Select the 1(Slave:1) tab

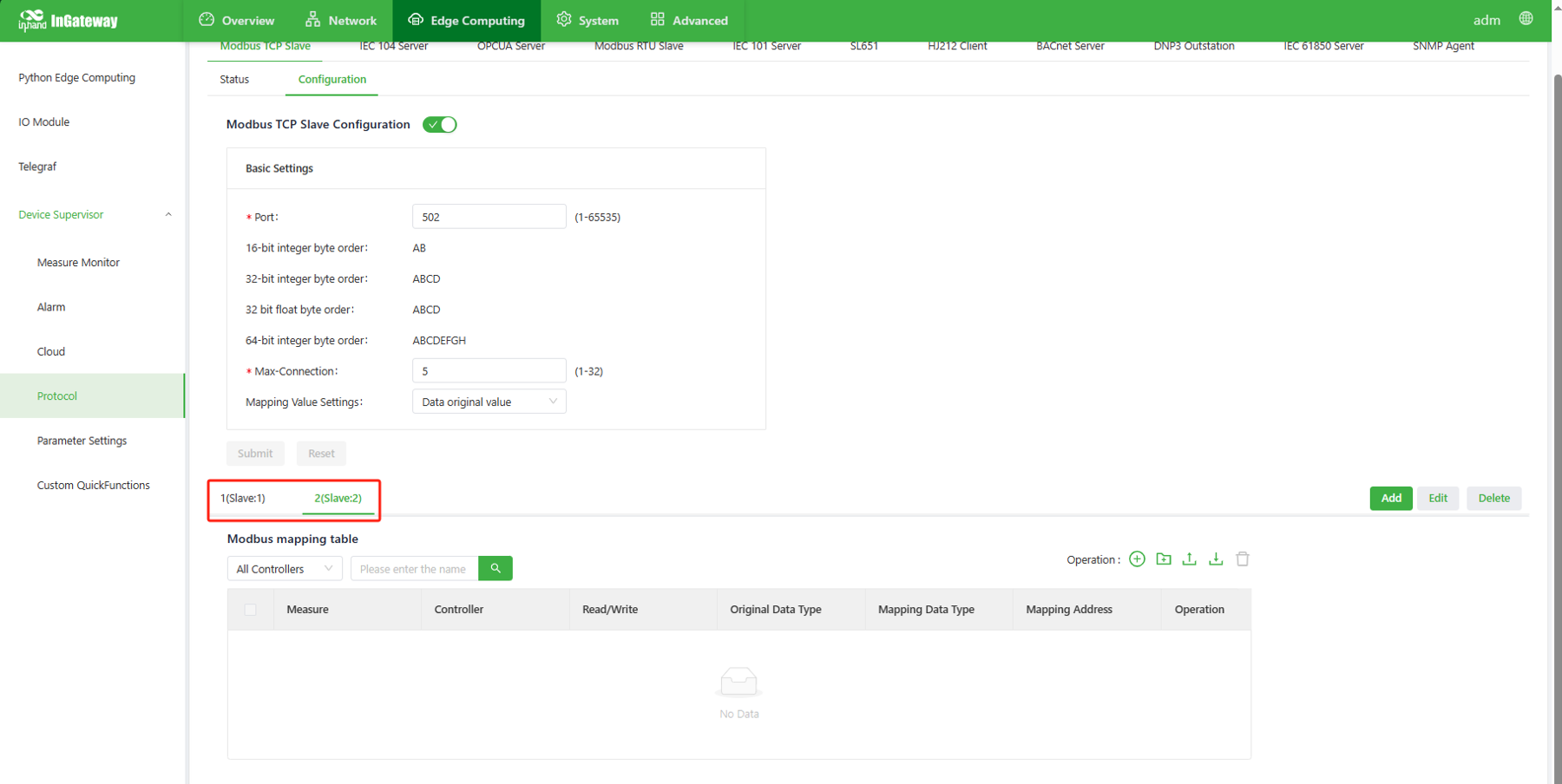243,498
